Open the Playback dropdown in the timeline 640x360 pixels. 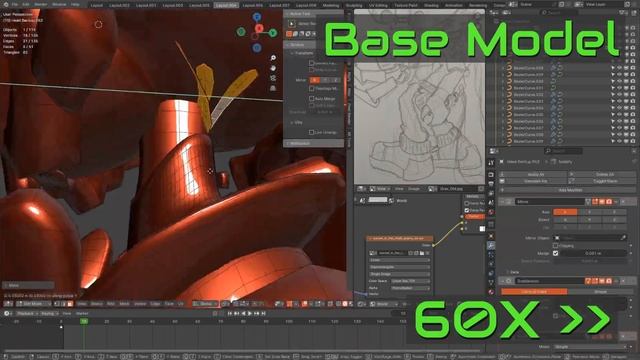pos(26,313)
